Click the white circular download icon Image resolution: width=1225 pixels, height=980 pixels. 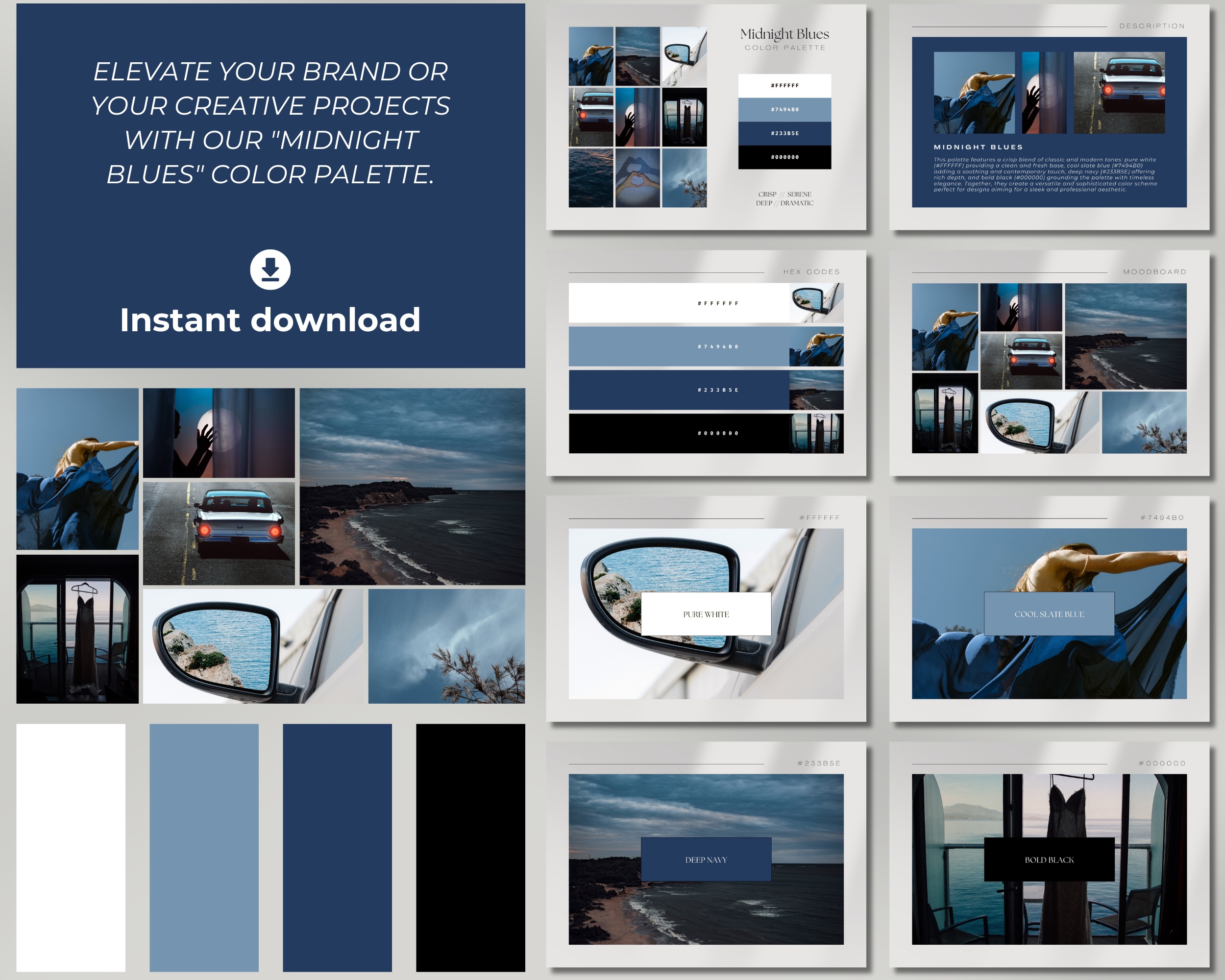(x=270, y=269)
